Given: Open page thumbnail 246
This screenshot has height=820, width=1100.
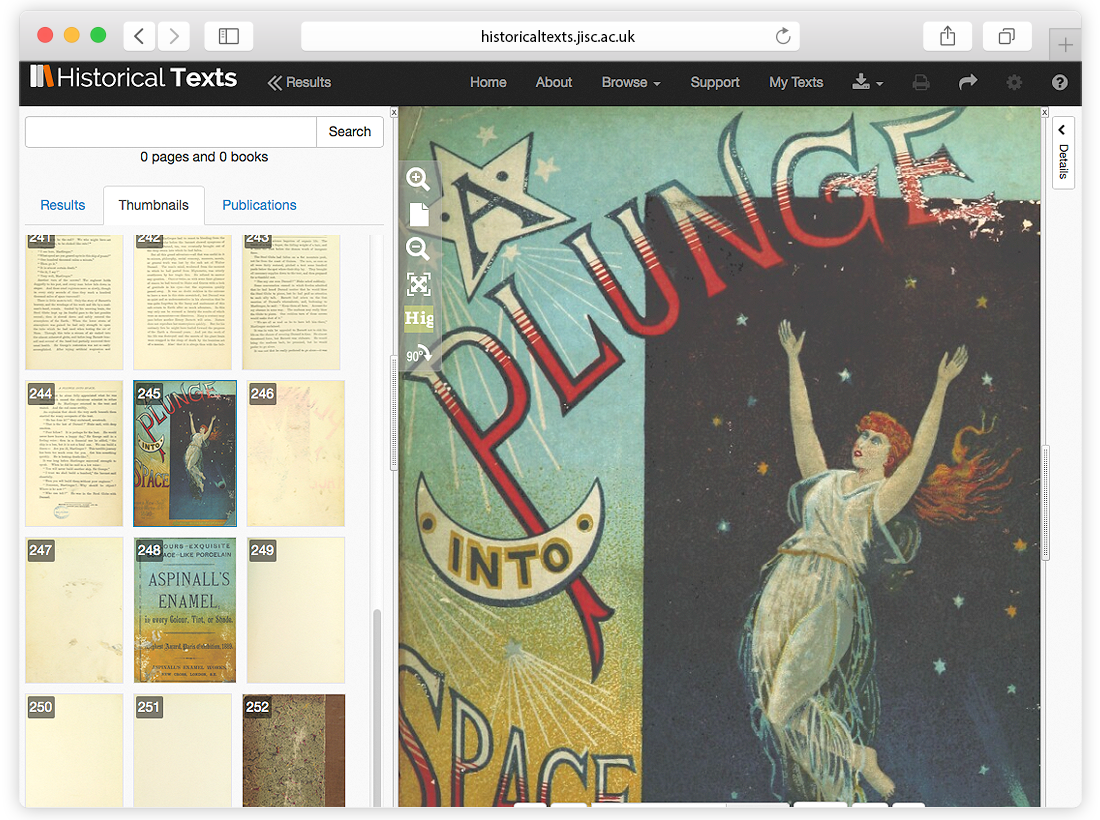Looking at the screenshot, I should tap(295, 454).
